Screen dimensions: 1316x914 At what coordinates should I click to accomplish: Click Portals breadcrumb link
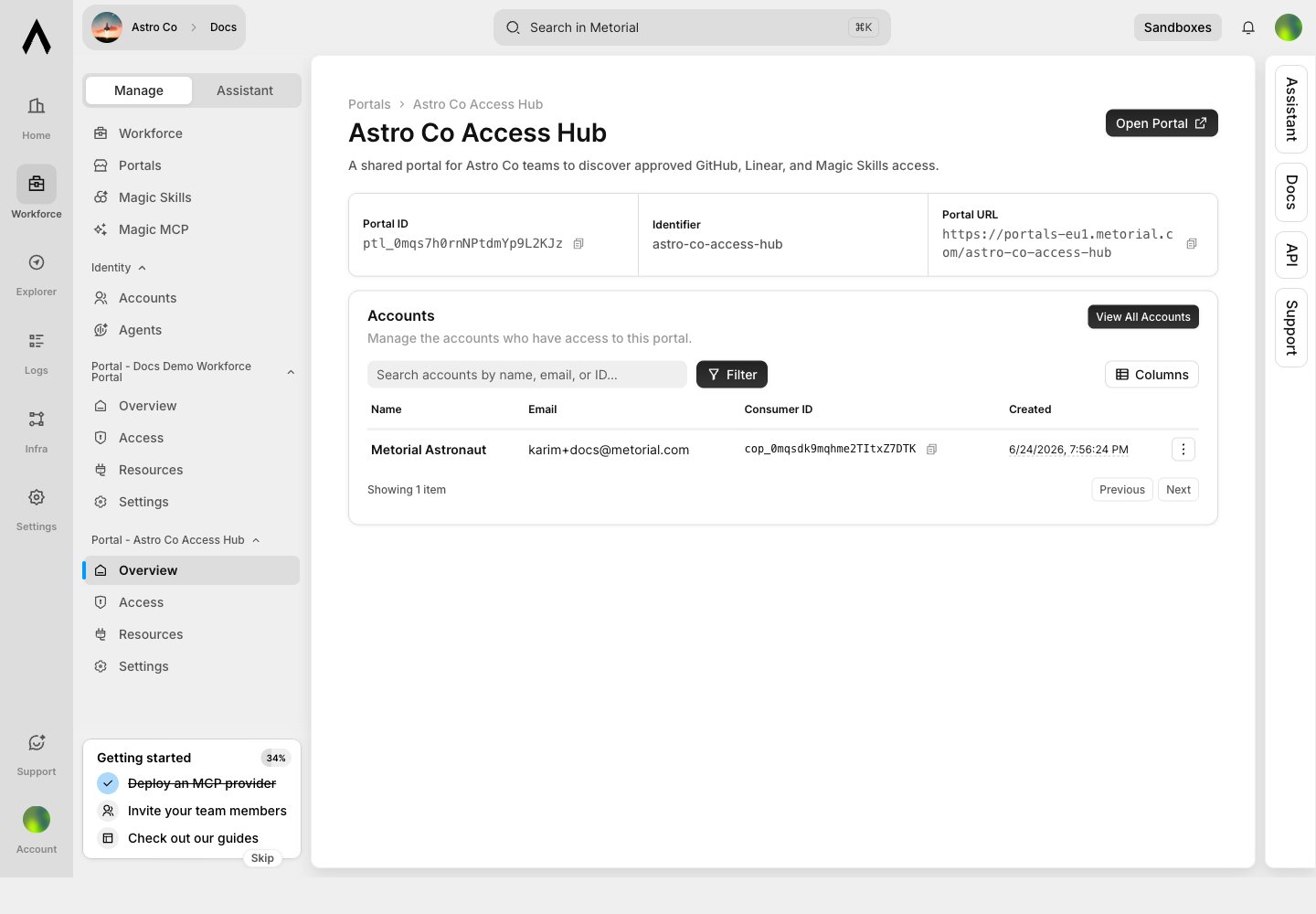click(369, 104)
